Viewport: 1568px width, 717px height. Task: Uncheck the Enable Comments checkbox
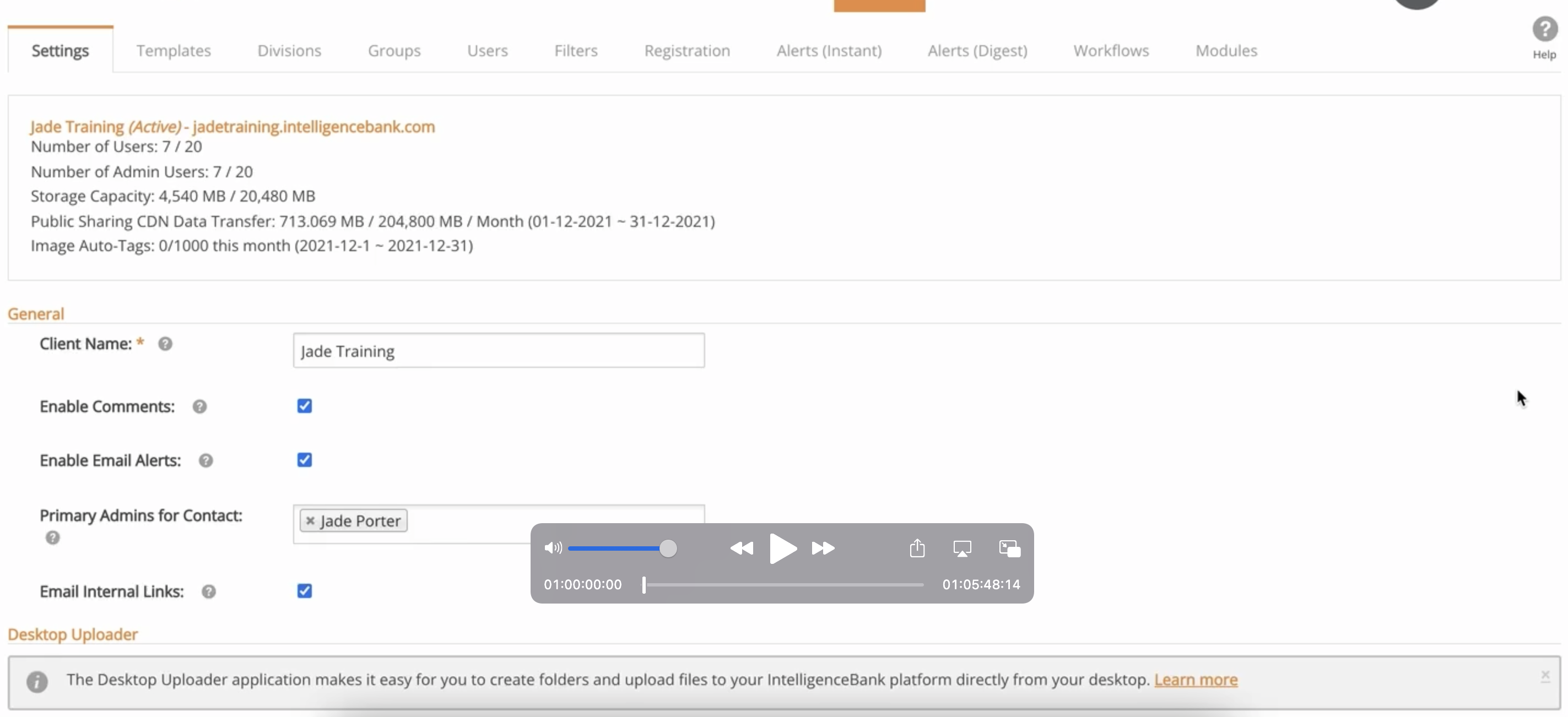tap(304, 406)
